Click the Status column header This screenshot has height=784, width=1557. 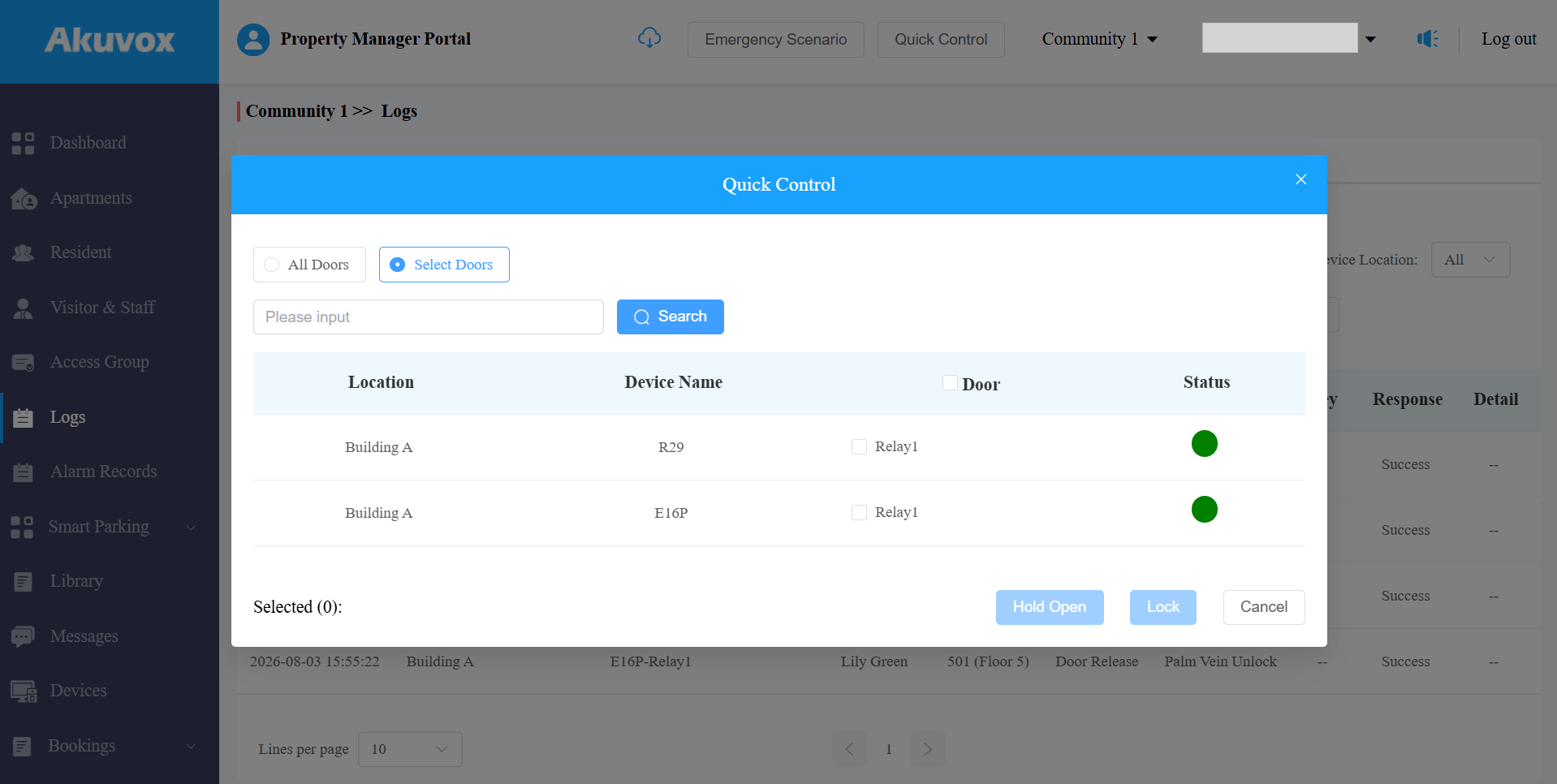pyautogui.click(x=1206, y=382)
